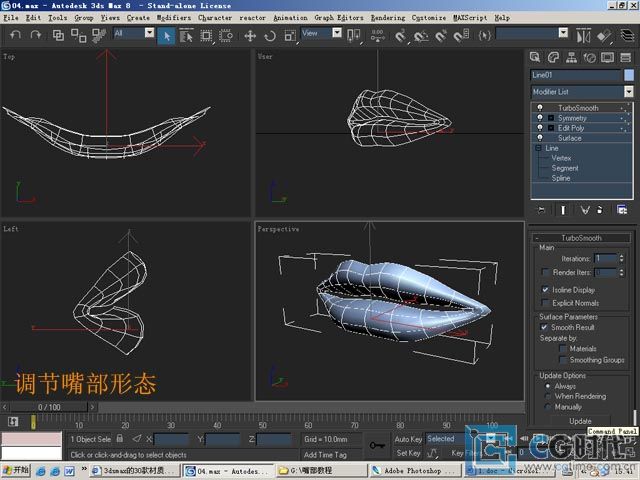The image size is (640, 480).
Task: Uncheck Isoline Display checkbox
Action: pos(545,289)
